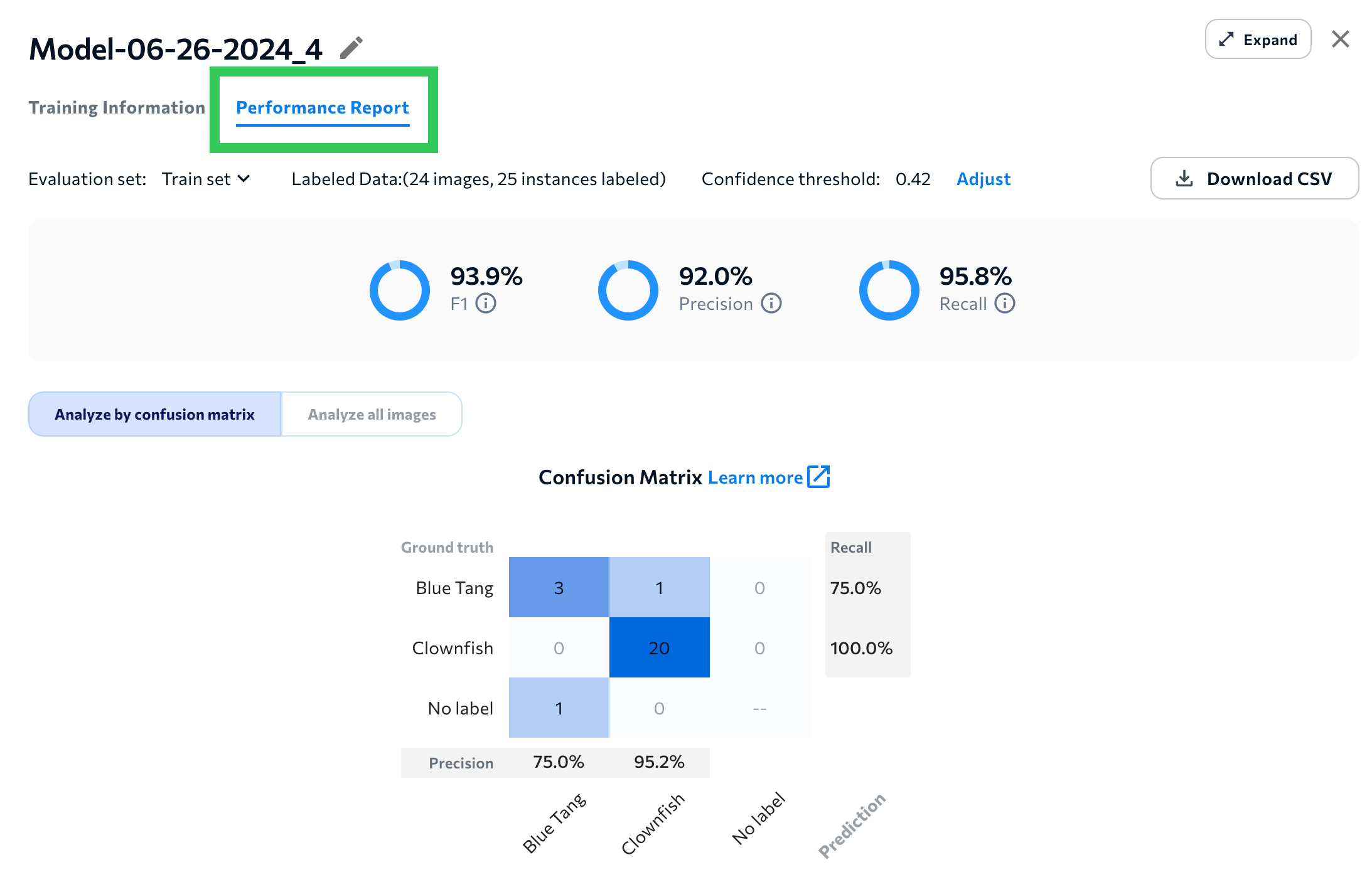
Task: Open the Learn more confusion matrix page
Action: [756, 477]
